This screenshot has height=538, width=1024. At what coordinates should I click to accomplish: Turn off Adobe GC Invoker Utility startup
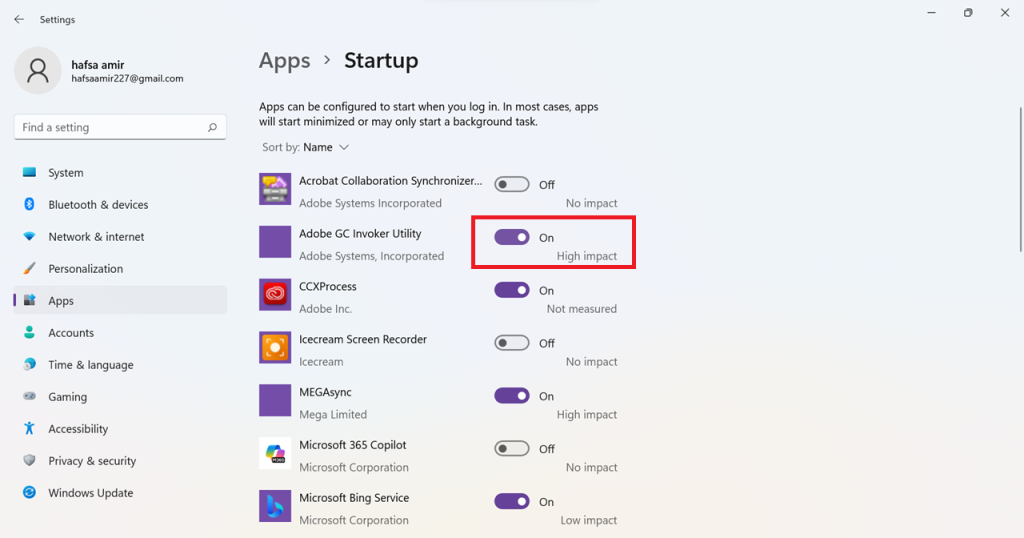click(x=511, y=238)
